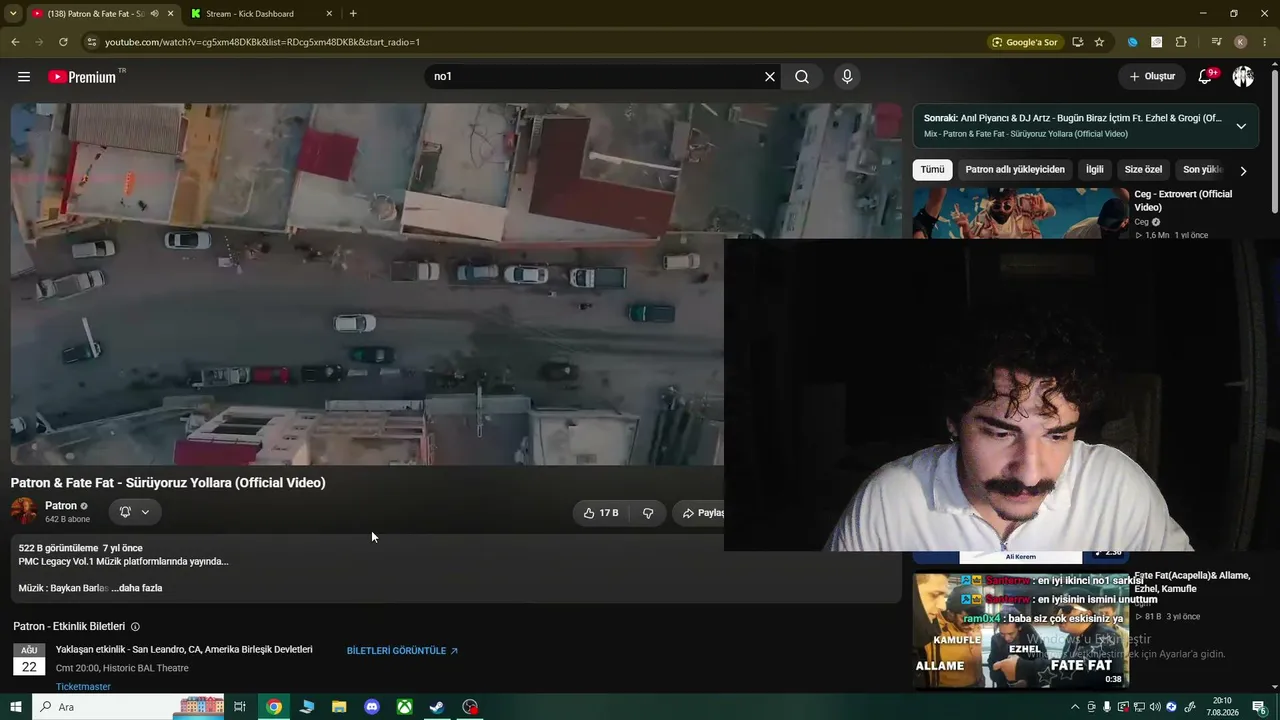1280x720 pixels.
Task: Open a new browser tab
Action: pyautogui.click(x=353, y=14)
